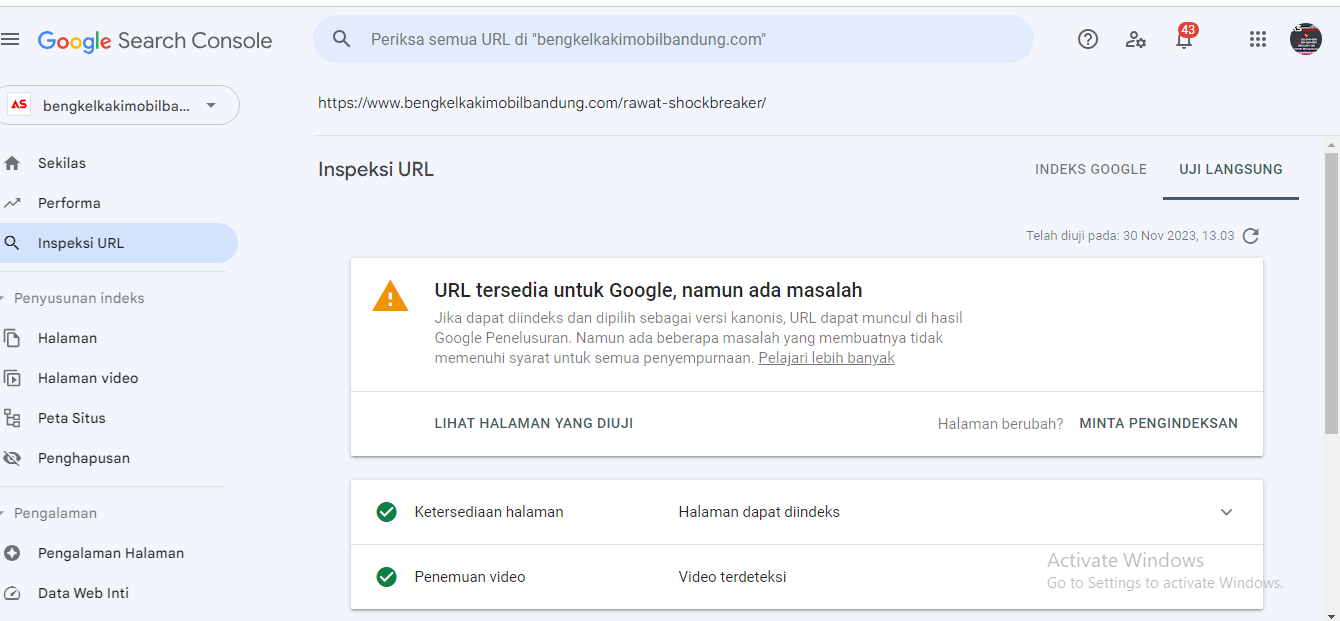Click the AS property favicon
This screenshot has width=1340, height=621.
point(19,105)
